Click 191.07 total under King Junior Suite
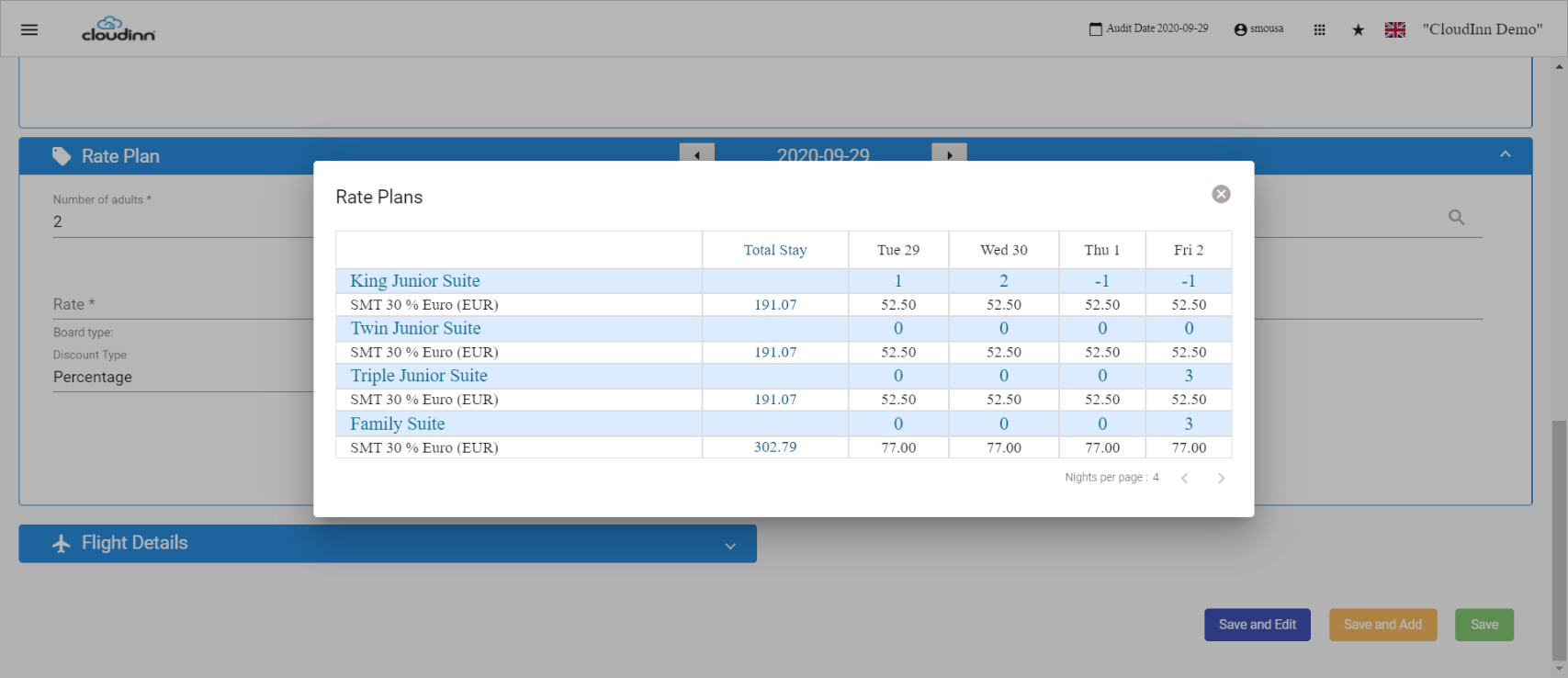 click(x=775, y=305)
